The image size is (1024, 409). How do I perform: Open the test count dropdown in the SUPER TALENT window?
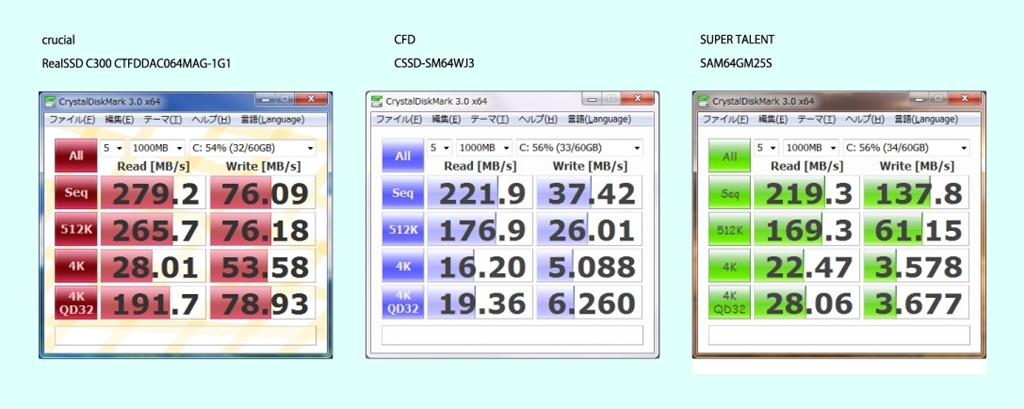click(x=766, y=148)
